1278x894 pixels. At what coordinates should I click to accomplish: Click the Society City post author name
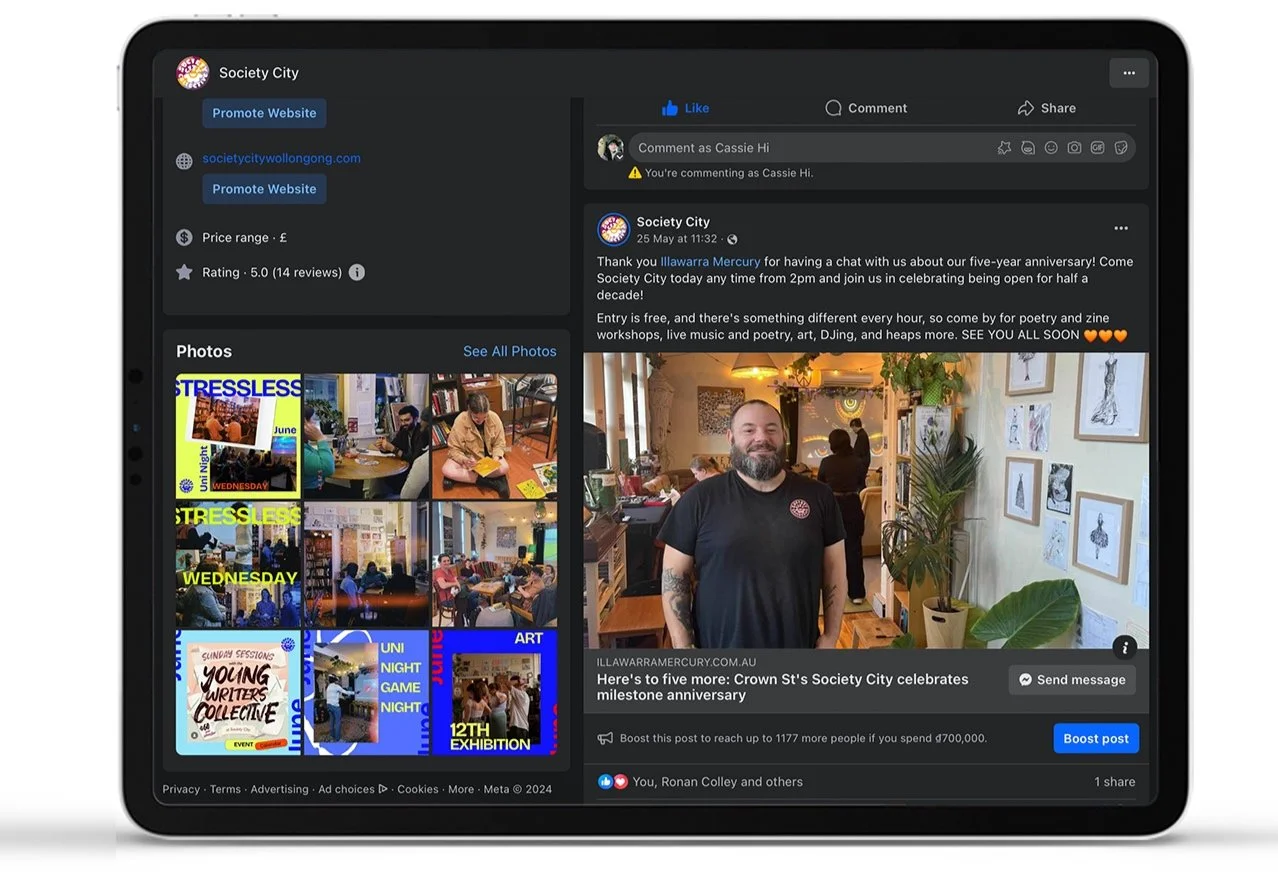(673, 222)
